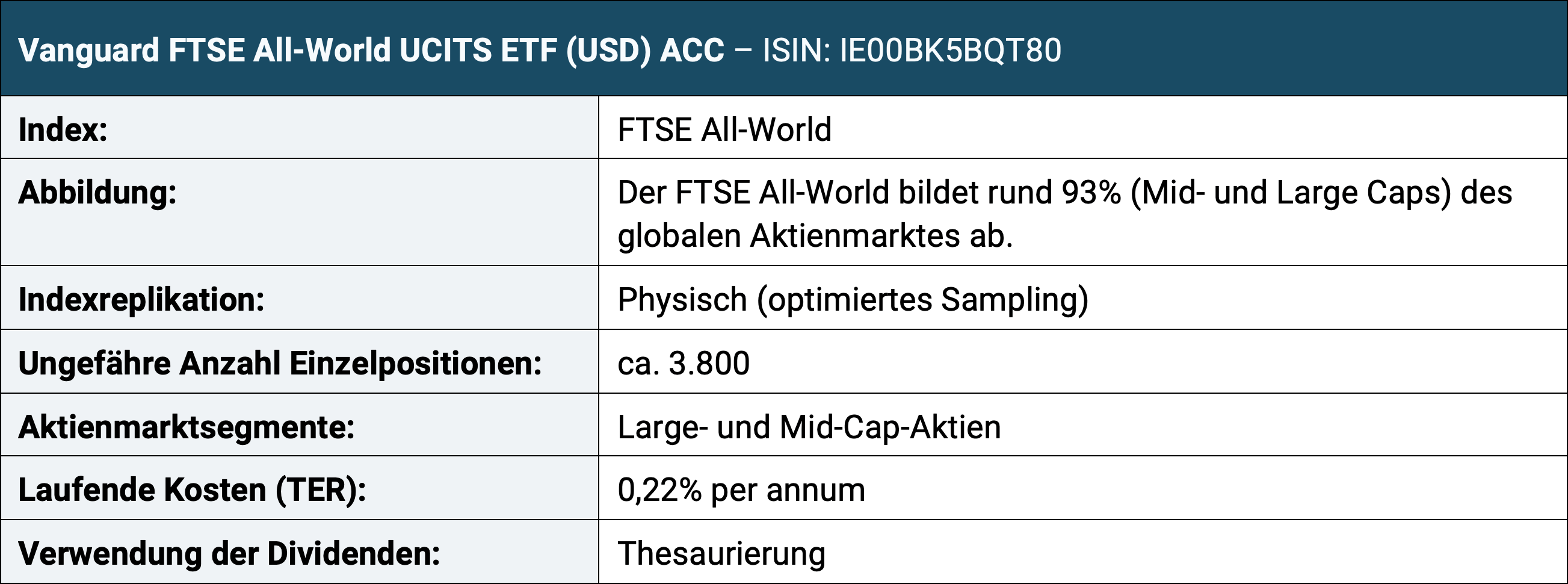1568x584 pixels.
Task: Click the Thesaurierung value
Action: [721, 553]
